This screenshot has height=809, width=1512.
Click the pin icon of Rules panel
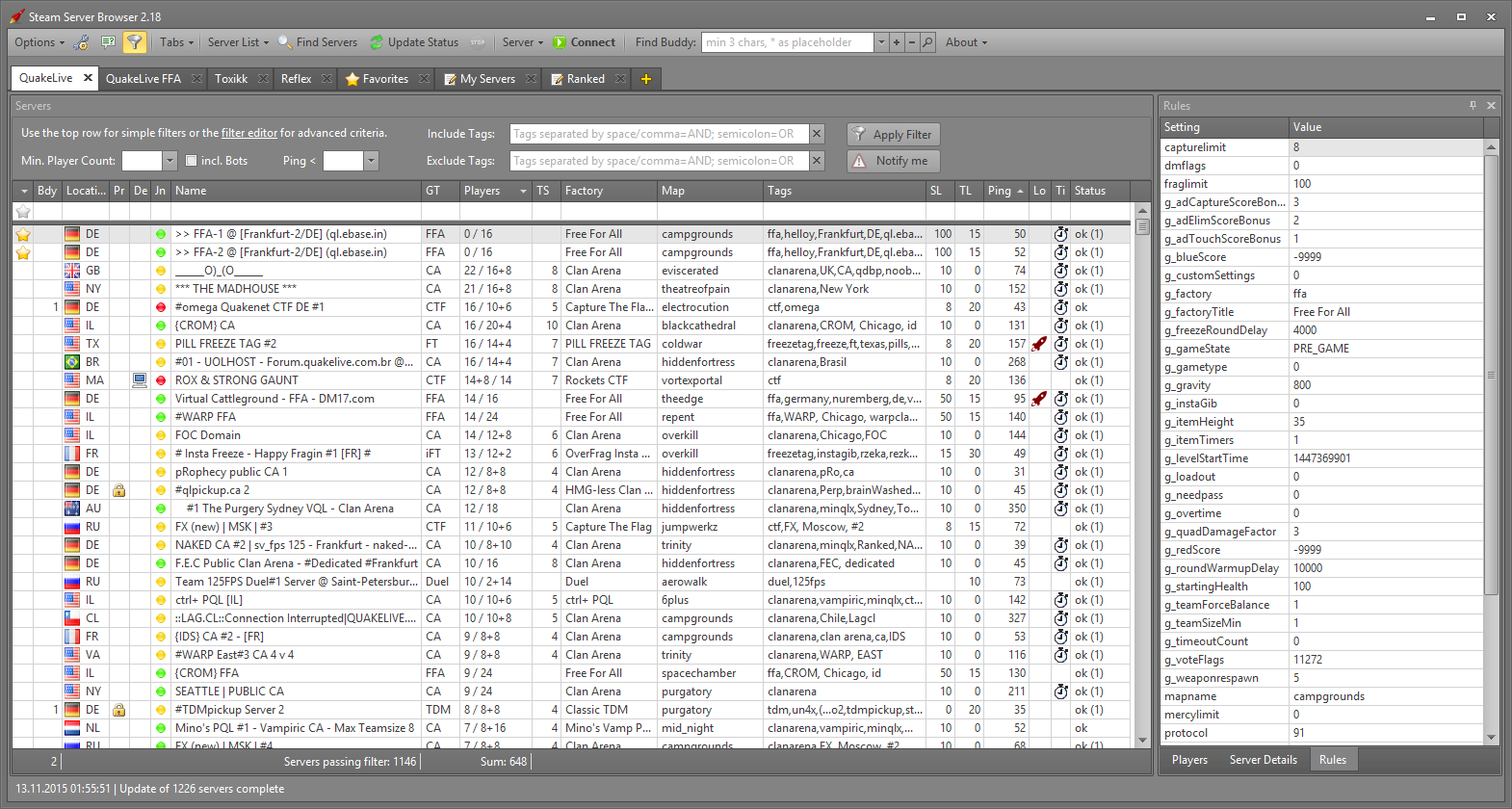1473,105
